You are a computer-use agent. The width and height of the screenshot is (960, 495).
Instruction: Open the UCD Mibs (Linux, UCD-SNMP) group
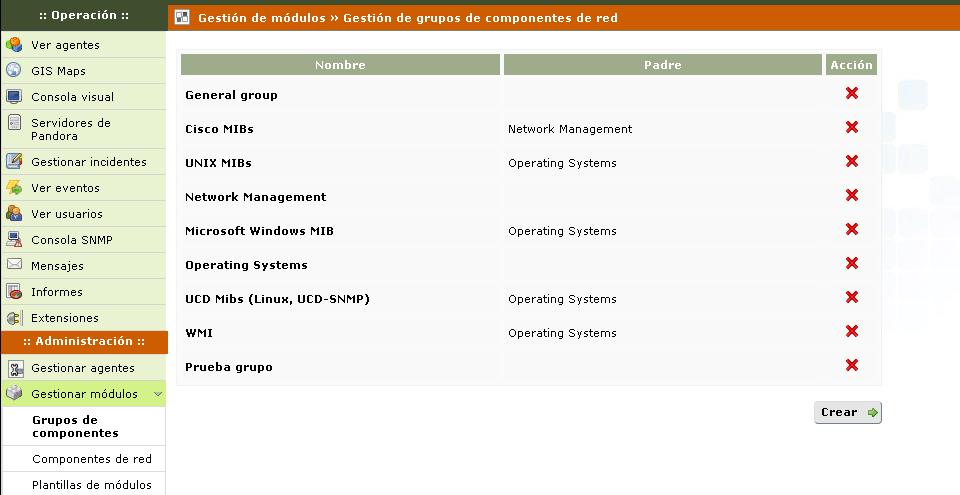pos(278,299)
